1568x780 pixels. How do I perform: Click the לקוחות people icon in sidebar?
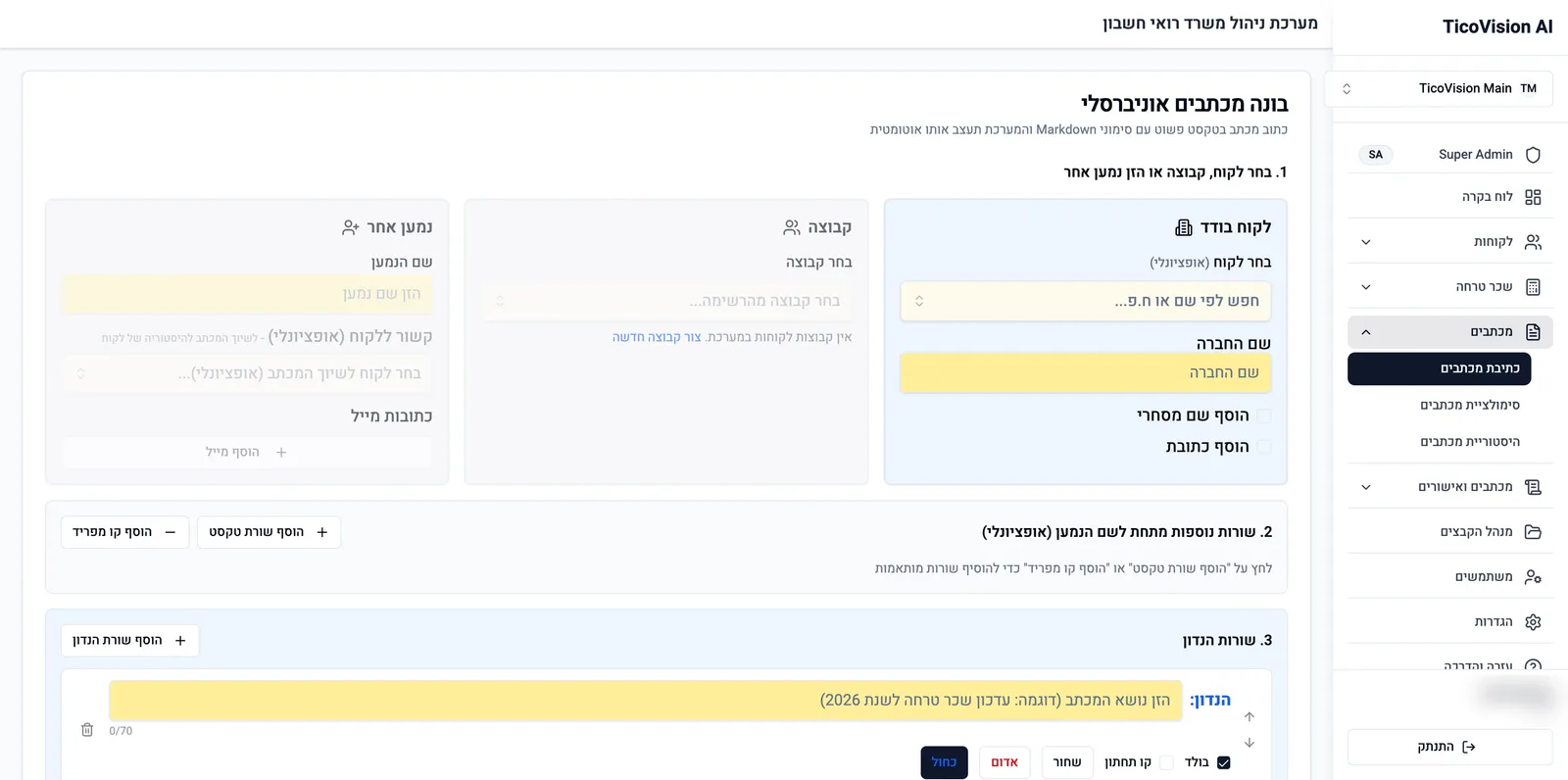coord(1533,242)
